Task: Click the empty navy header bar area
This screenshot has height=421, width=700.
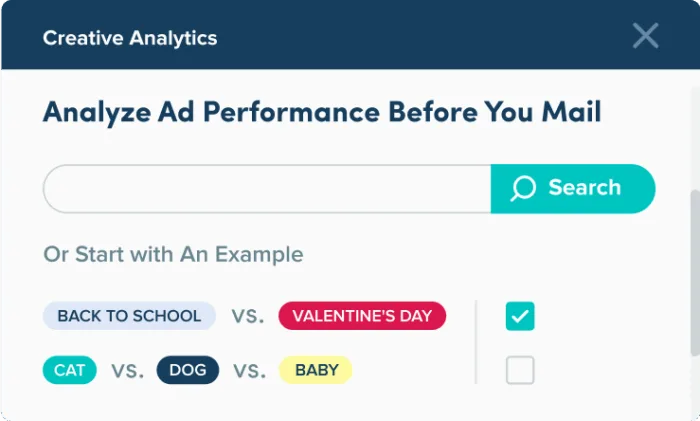Action: click(x=420, y=38)
